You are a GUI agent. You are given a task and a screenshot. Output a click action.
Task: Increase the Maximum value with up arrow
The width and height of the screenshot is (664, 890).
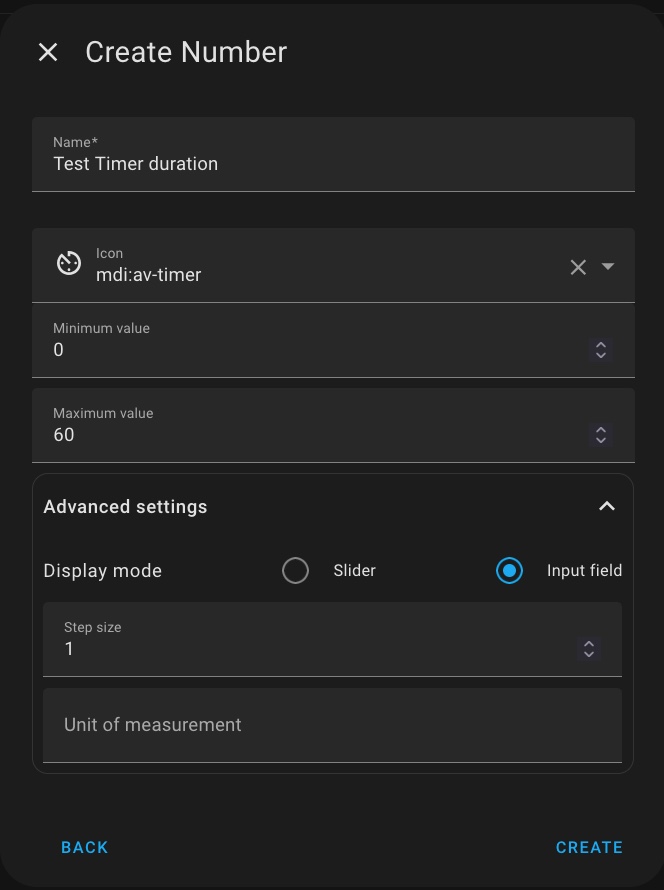[x=600, y=430]
